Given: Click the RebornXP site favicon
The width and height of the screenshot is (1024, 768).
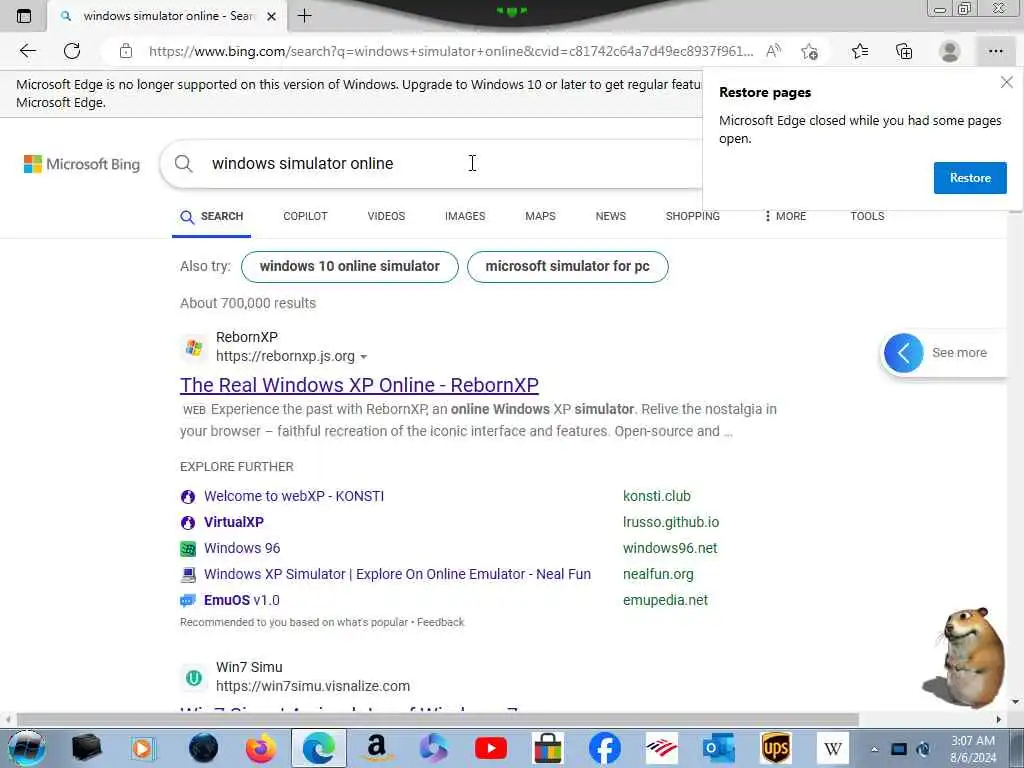Looking at the screenshot, I should point(193,347).
